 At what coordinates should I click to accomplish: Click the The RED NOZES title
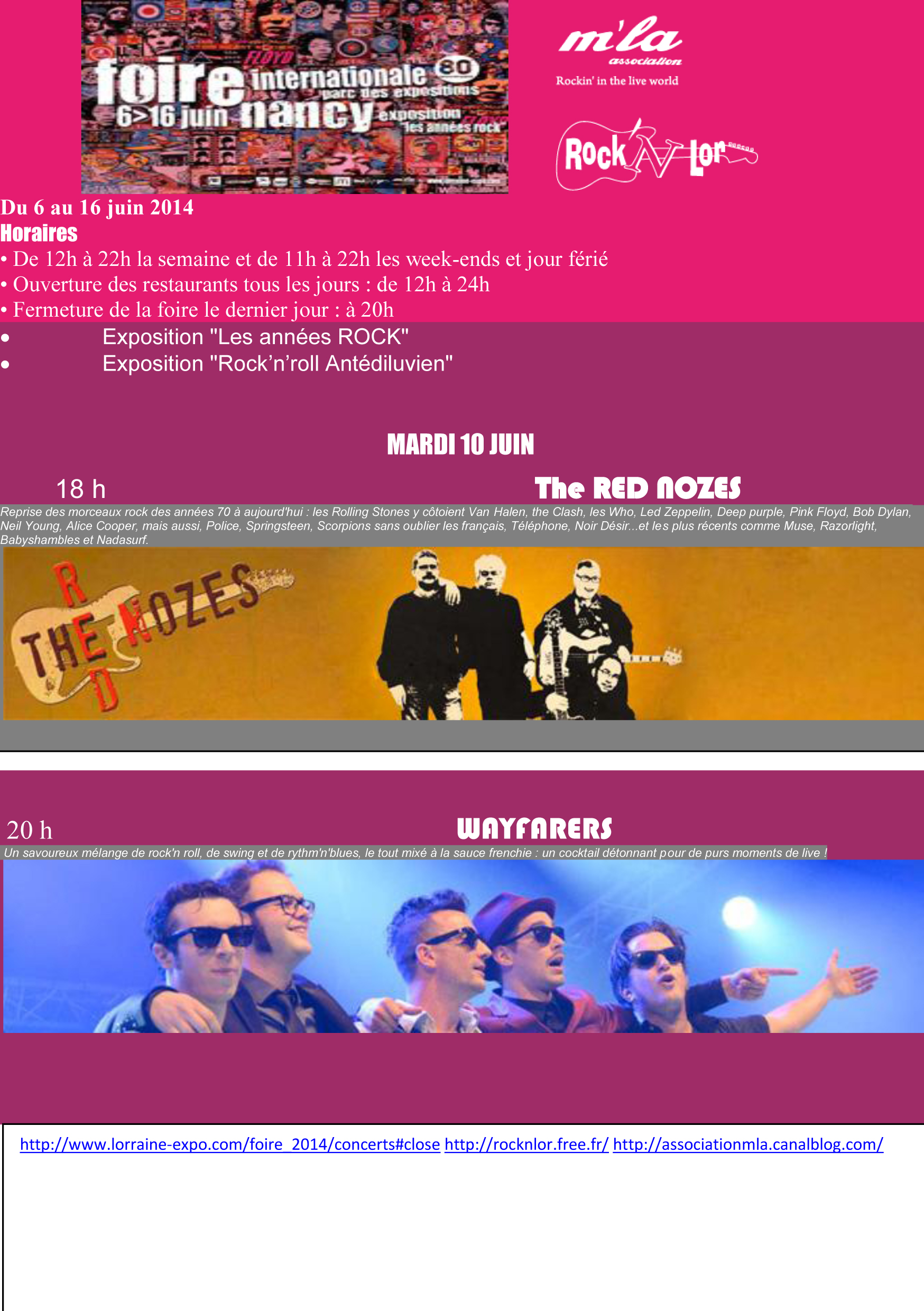(x=637, y=488)
